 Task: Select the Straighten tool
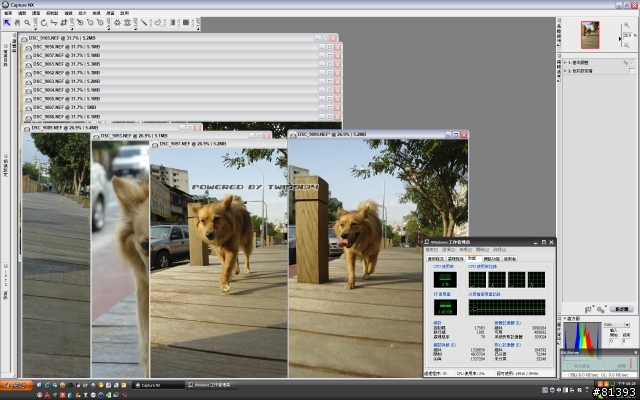click(54, 22)
